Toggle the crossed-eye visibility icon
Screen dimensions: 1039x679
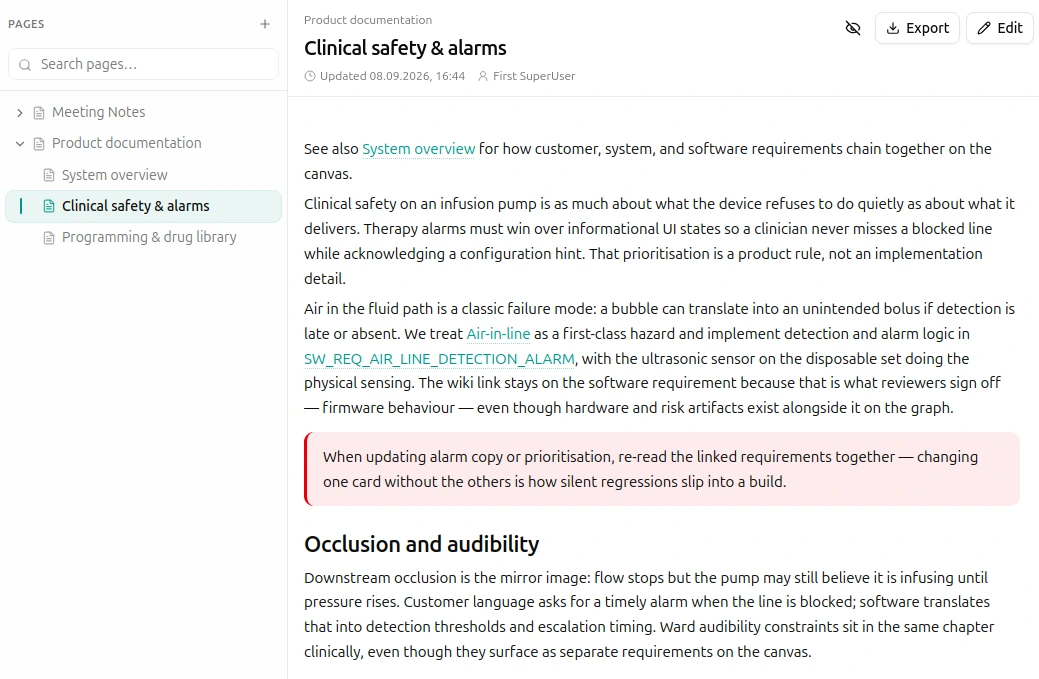coord(853,28)
